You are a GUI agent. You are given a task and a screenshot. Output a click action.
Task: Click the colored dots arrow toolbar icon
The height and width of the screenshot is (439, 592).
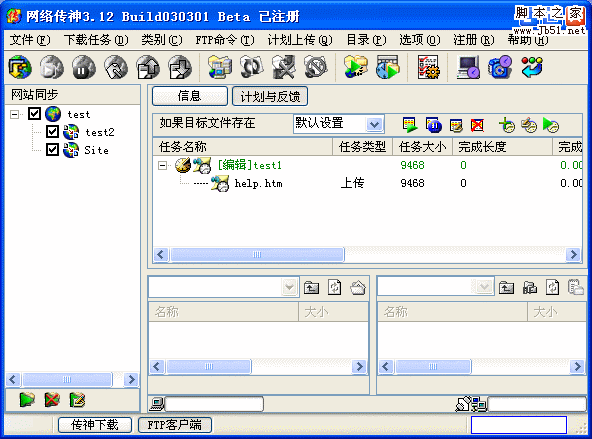tap(532, 68)
